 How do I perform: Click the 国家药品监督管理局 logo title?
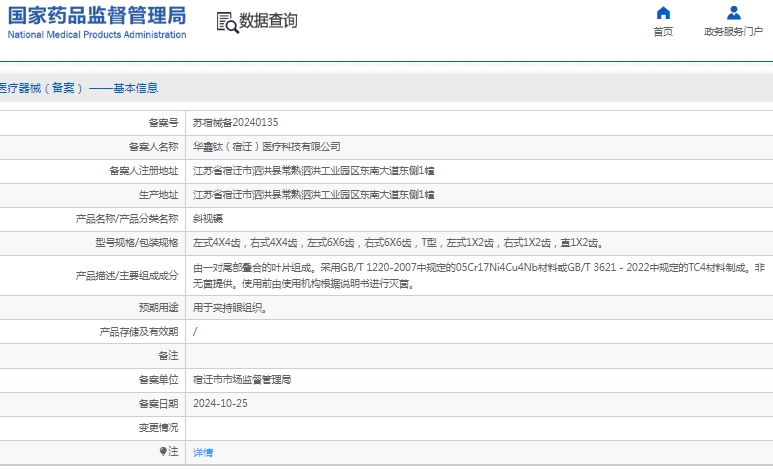pyautogui.click(x=97, y=16)
